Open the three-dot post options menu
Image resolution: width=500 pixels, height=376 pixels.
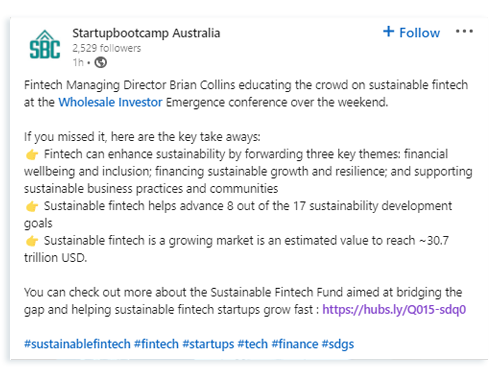464,31
